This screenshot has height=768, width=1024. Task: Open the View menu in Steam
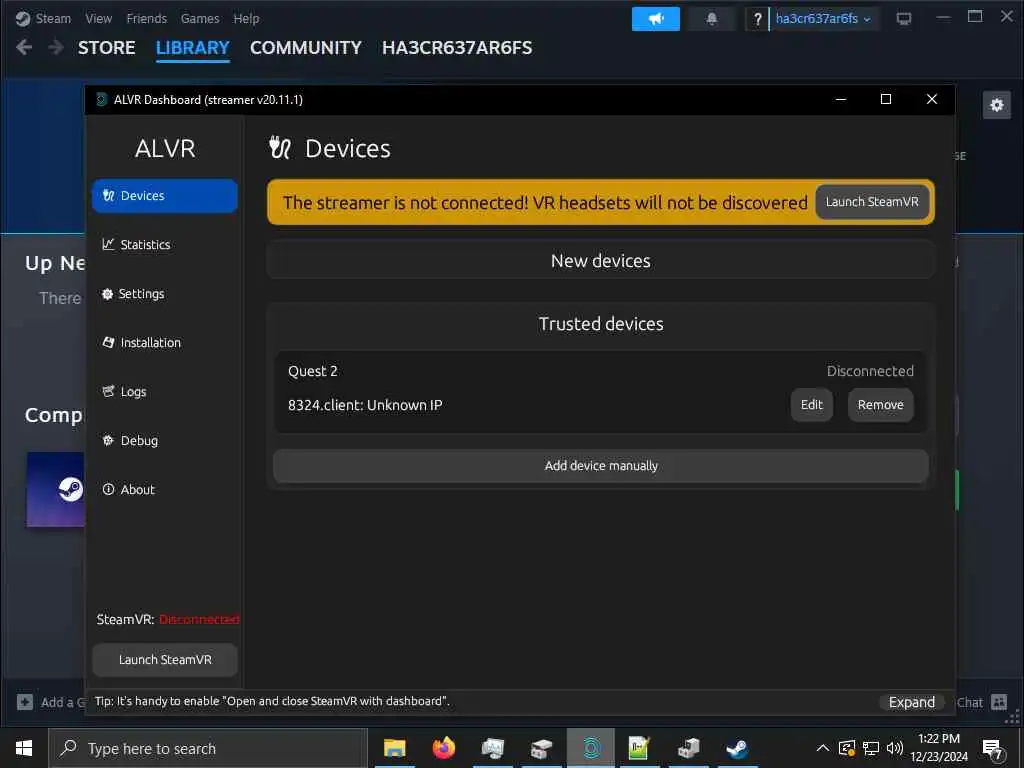pyautogui.click(x=99, y=18)
